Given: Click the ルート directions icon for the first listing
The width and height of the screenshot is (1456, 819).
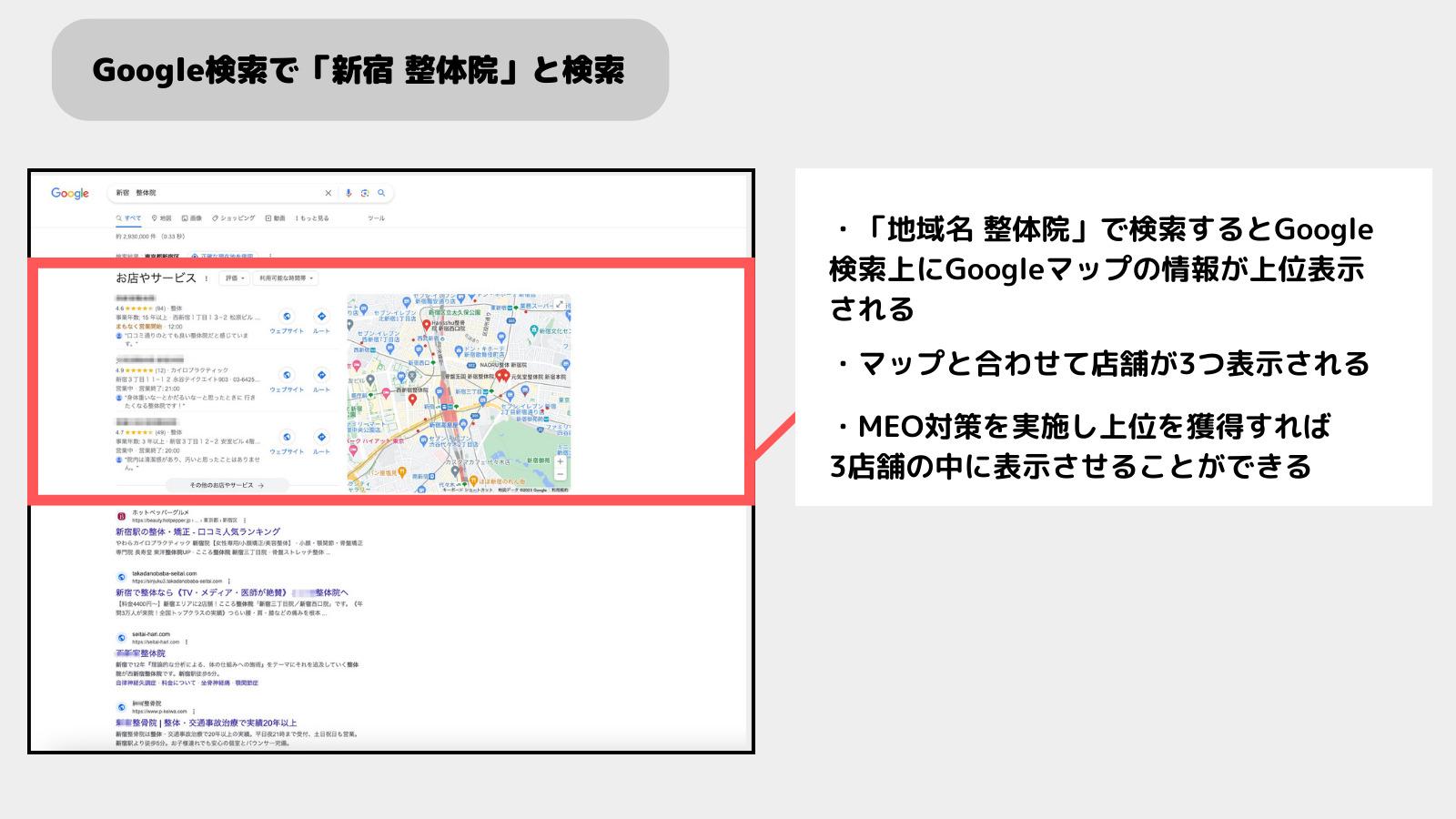Looking at the screenshot, I should (322, 315).
